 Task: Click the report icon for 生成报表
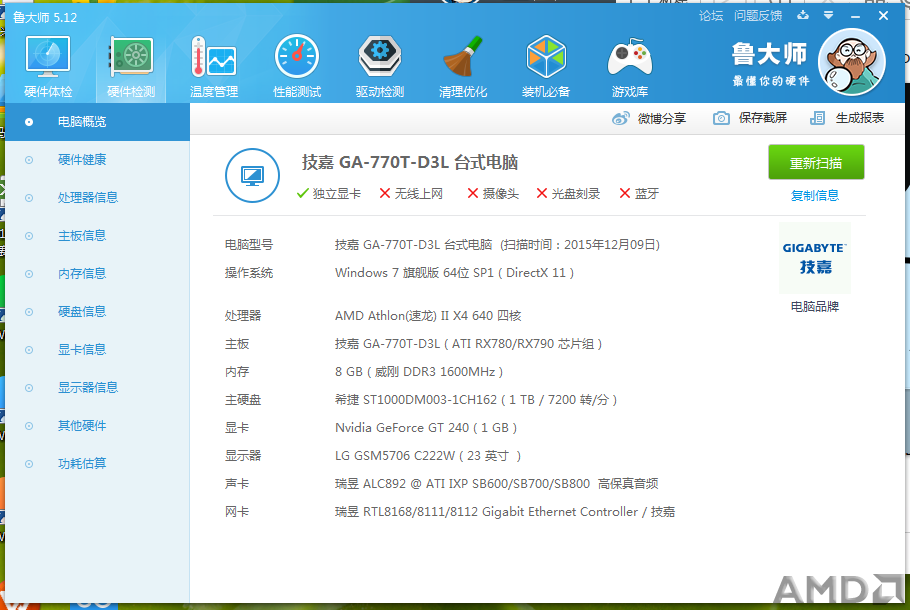[817, 118]
